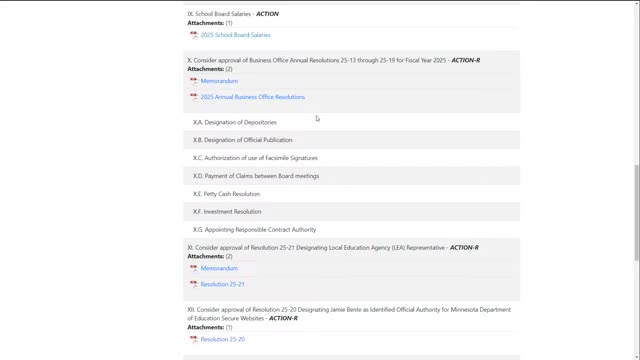Click agenda item XI. Resolution 25-21 LEA Representative heading
Image resolution: width=640 pixels, height=360 pixels.
pos(333,248)
